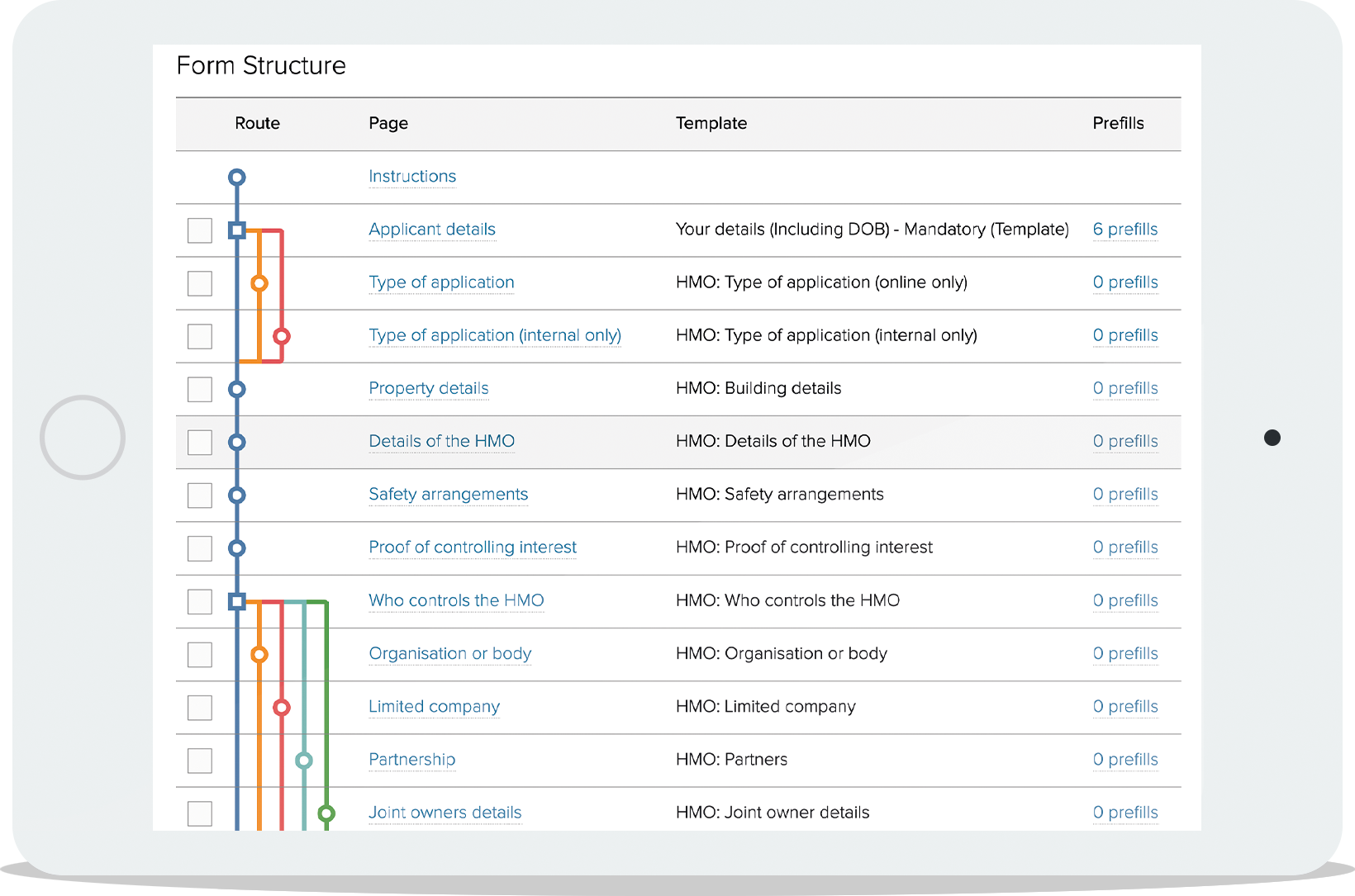This screenshot has height=896, width=1355.
Task: Open prefills for Limited company
Action: click(x=1125, y=706)
